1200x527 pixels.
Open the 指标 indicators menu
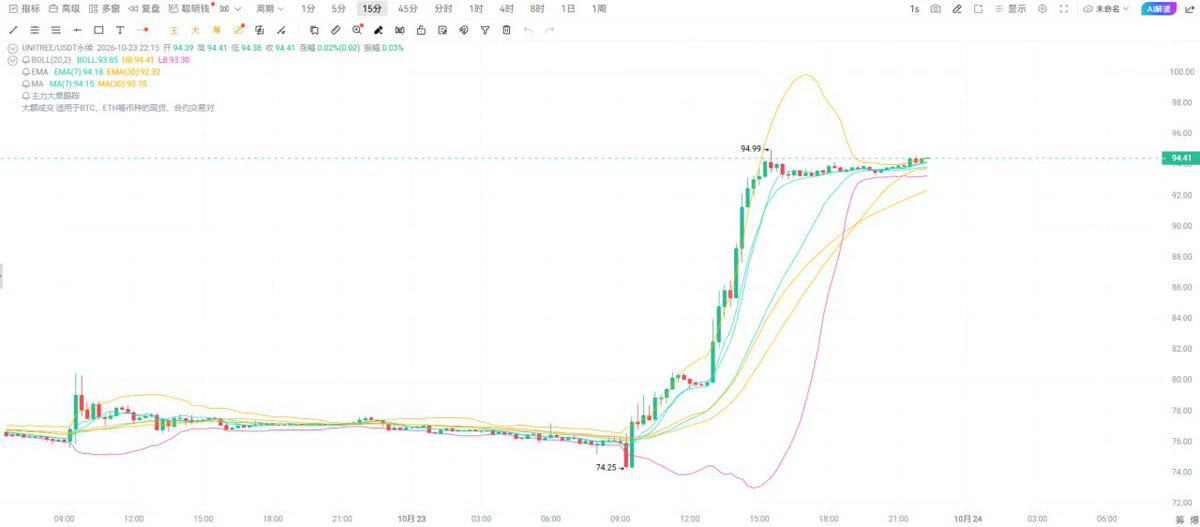pos(24,8)
